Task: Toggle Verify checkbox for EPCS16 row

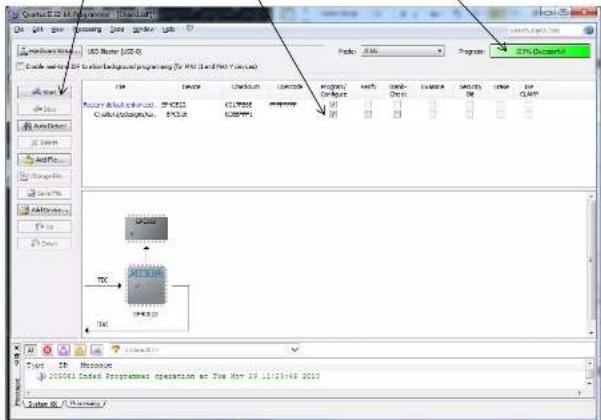Action: (x=368, y=114)
